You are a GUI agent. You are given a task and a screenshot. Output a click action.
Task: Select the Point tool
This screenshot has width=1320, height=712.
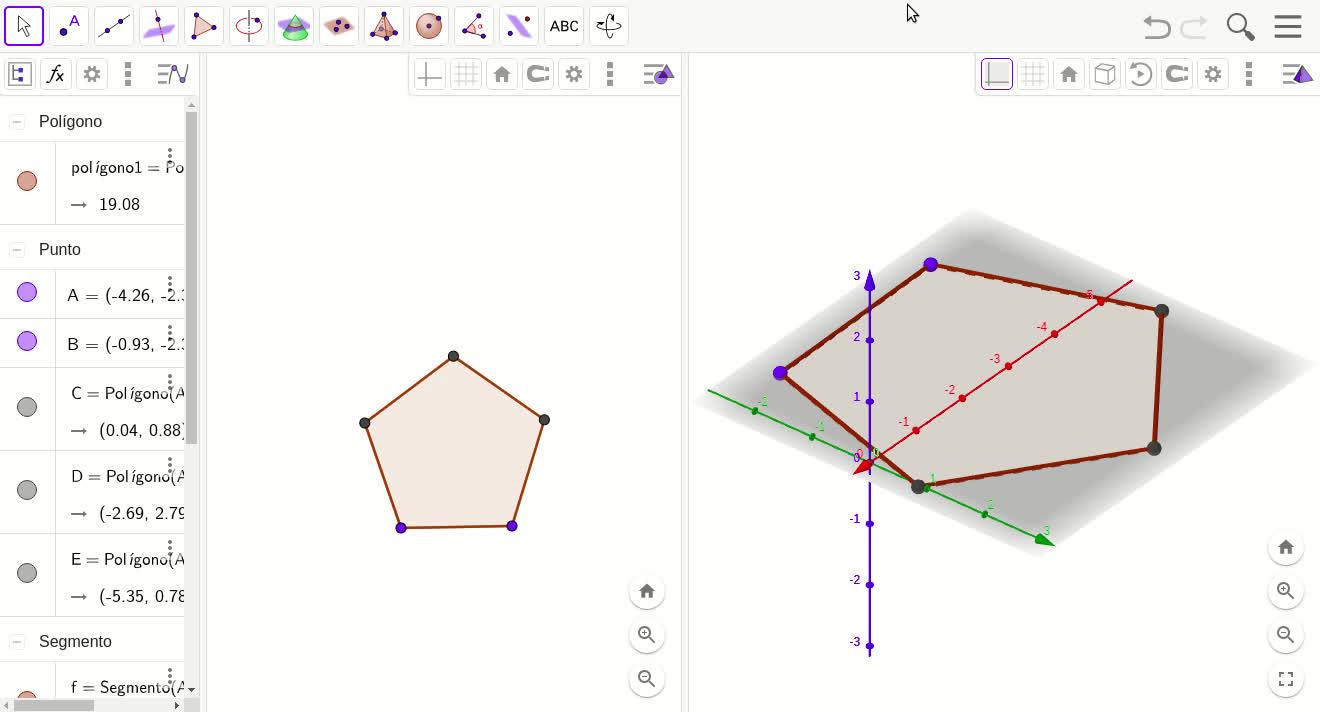tap(69, 26)
